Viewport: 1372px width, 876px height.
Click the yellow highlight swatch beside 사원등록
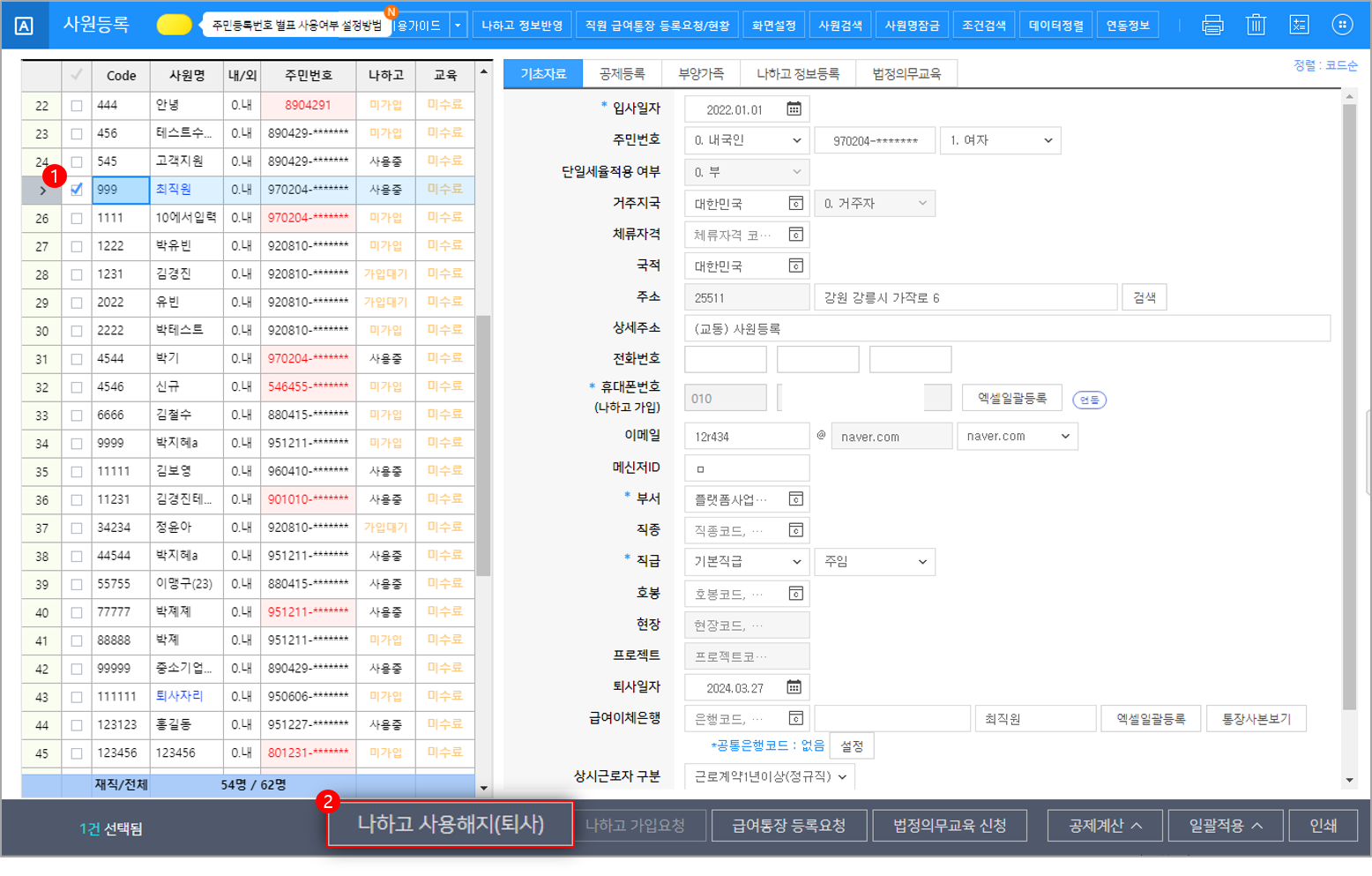[x=174, y=25]
